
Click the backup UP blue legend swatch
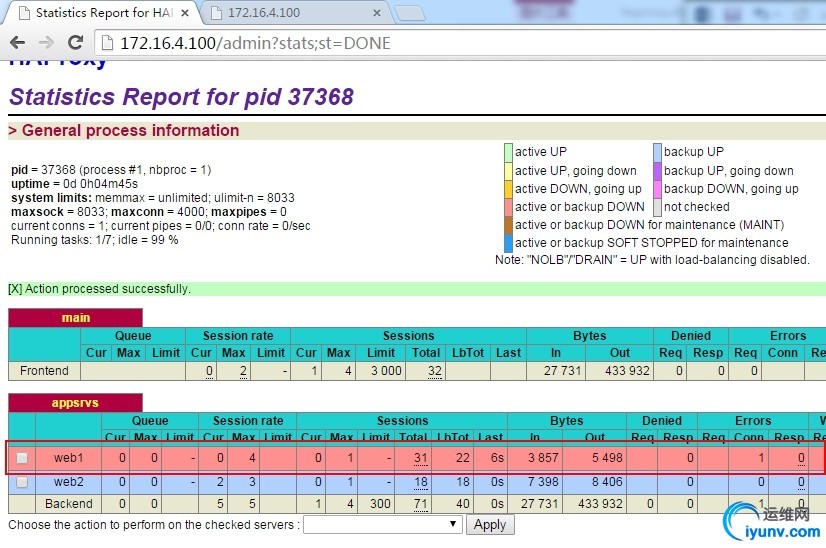tap(657, 152)
